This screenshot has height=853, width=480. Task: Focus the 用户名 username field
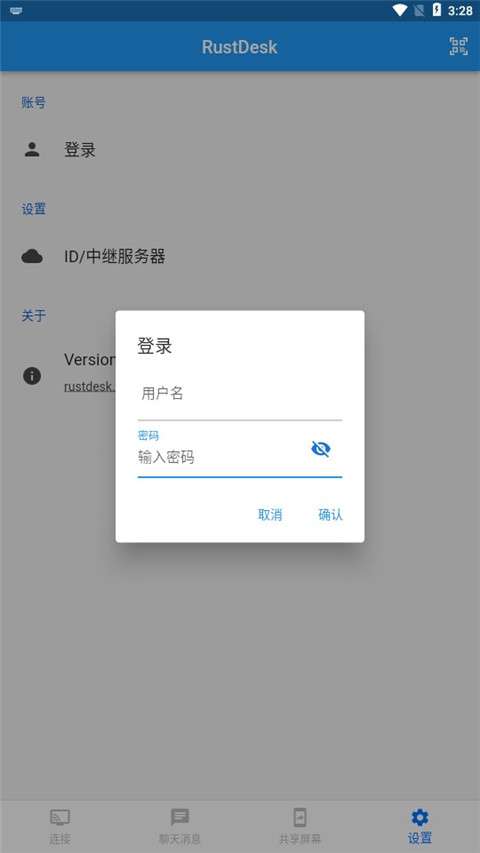[x=239, y=394]
